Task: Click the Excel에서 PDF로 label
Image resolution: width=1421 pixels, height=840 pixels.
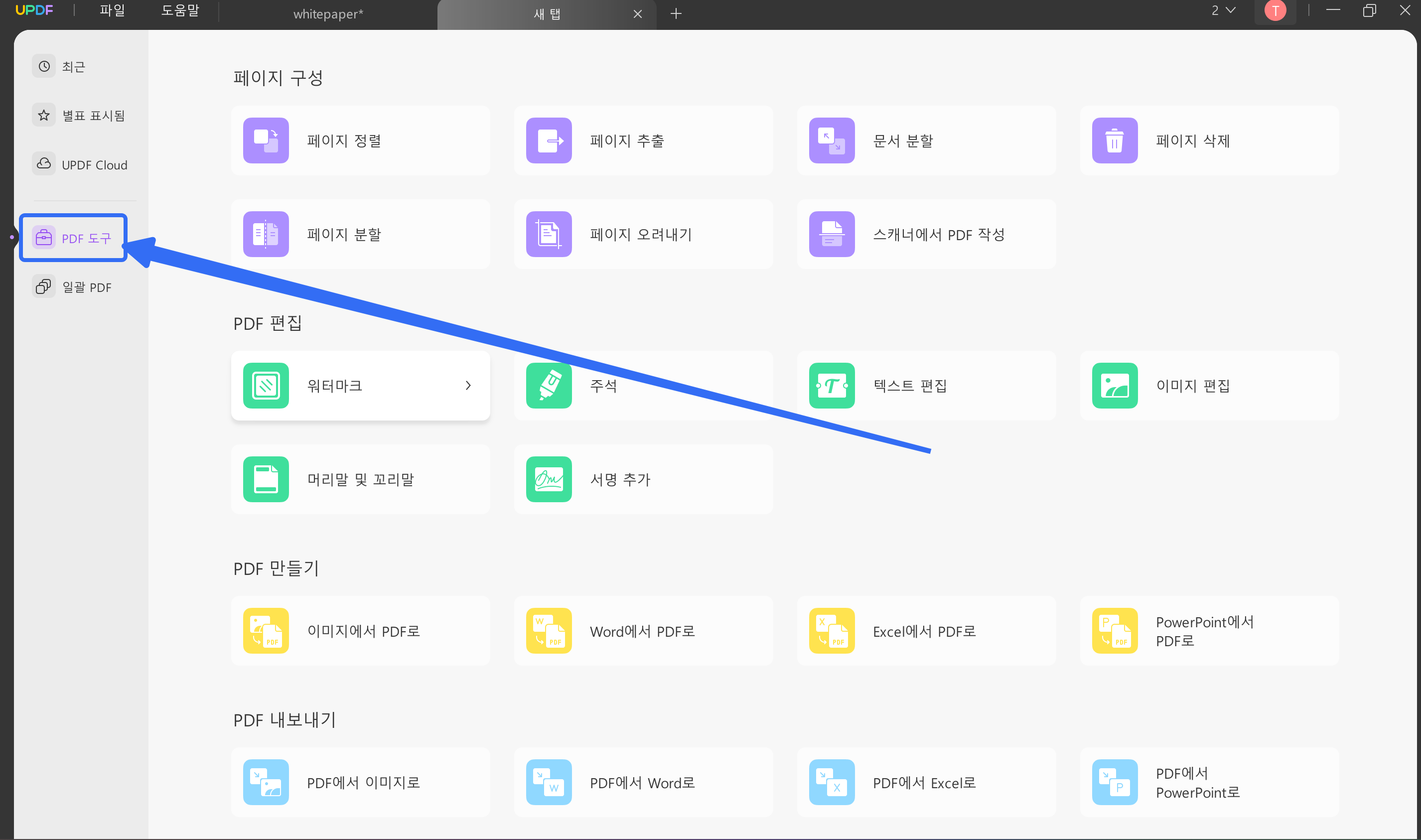Action: [924, 631]
